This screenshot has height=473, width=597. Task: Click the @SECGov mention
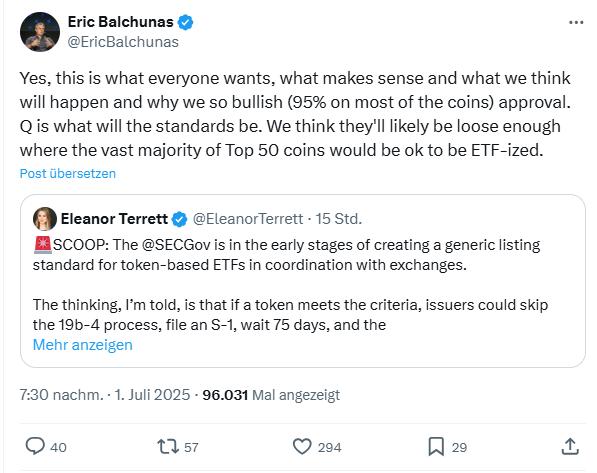[x=176, y=245]
